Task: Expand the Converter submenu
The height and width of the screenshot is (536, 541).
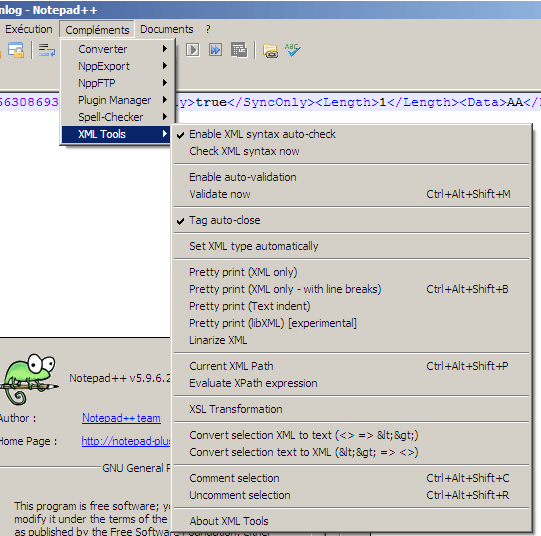Action: point(116,49)
